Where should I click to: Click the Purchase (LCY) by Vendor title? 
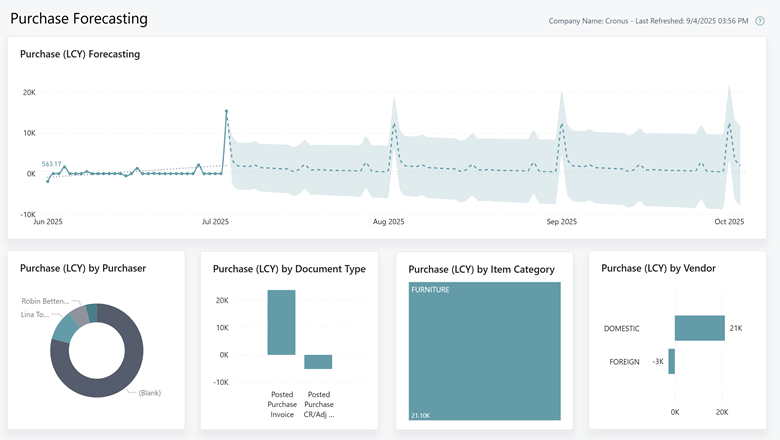[x=658, y=268]
